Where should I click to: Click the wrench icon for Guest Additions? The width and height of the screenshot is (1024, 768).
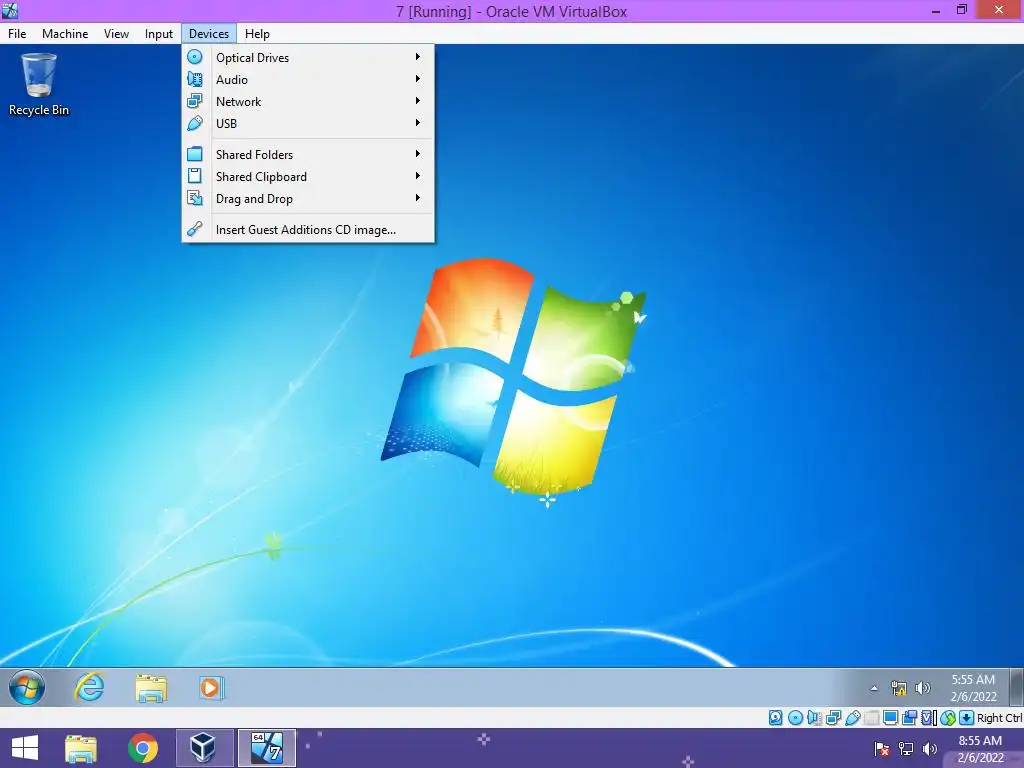click(195, 229)
